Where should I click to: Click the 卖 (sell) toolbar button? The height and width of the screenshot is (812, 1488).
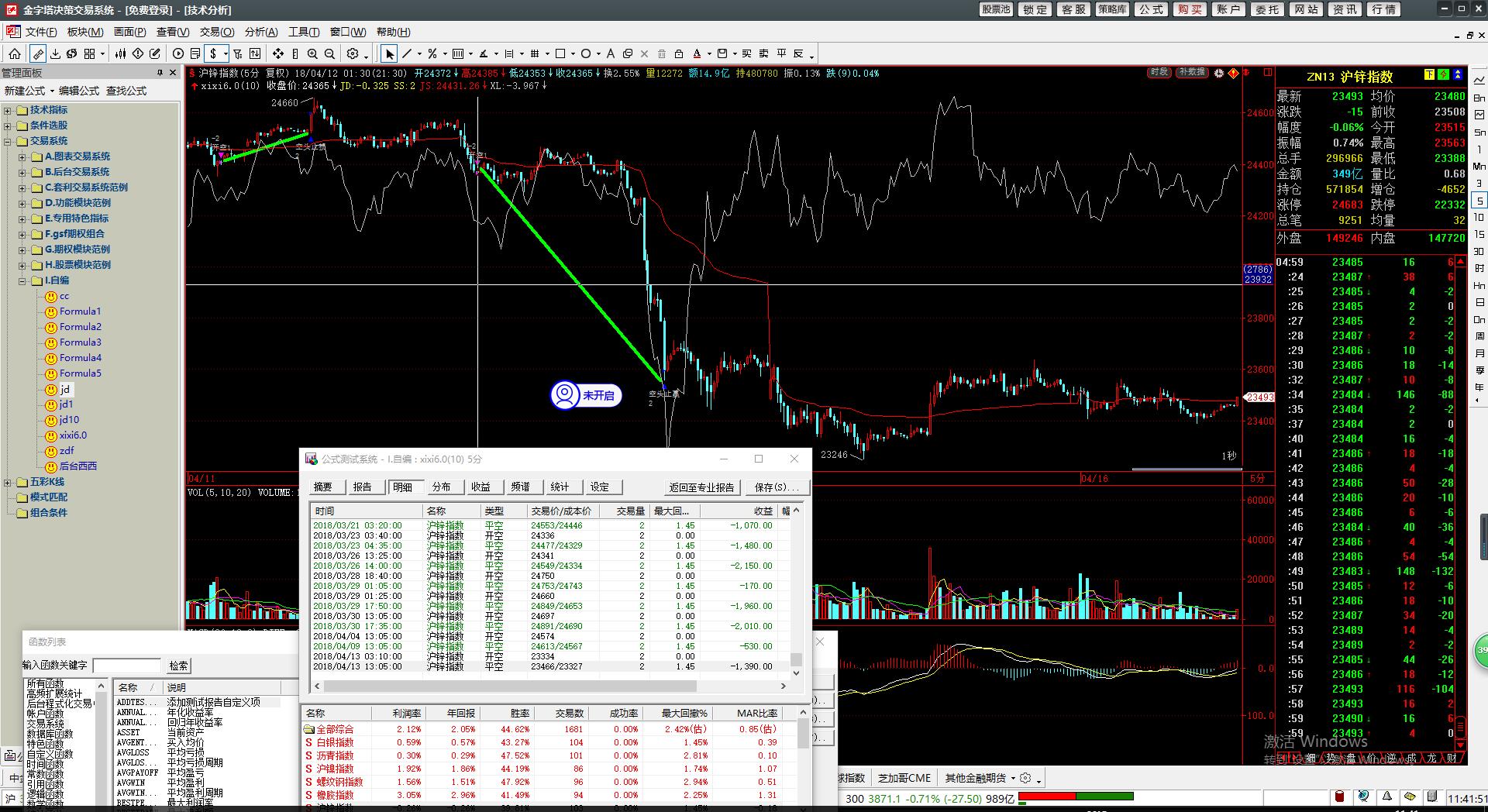click(x=763, y=53)
